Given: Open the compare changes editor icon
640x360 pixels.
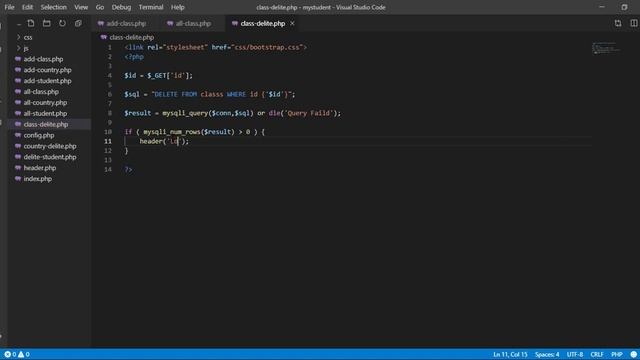Looking at the screenshot, I should click(x=618, y=23).
